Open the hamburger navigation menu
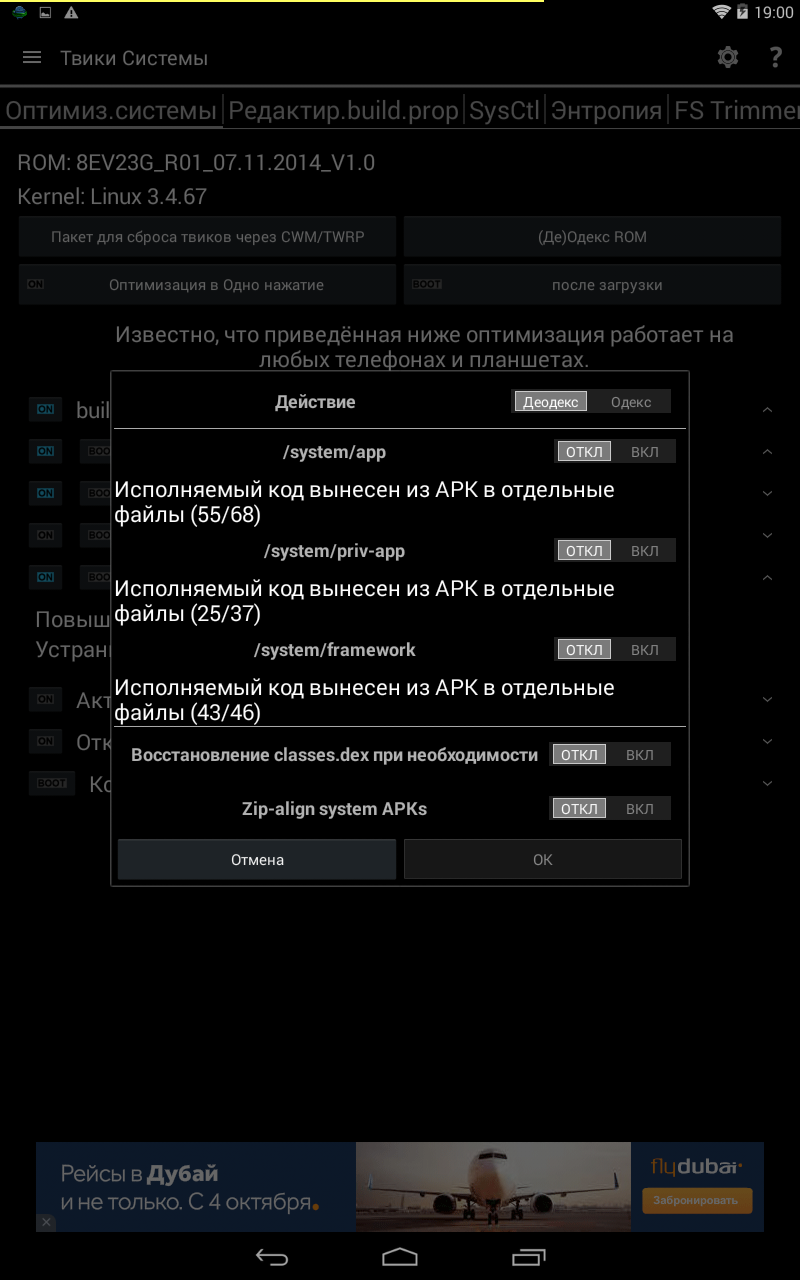The height and width of the screenshot is (1280, 800). pos(32,58)
